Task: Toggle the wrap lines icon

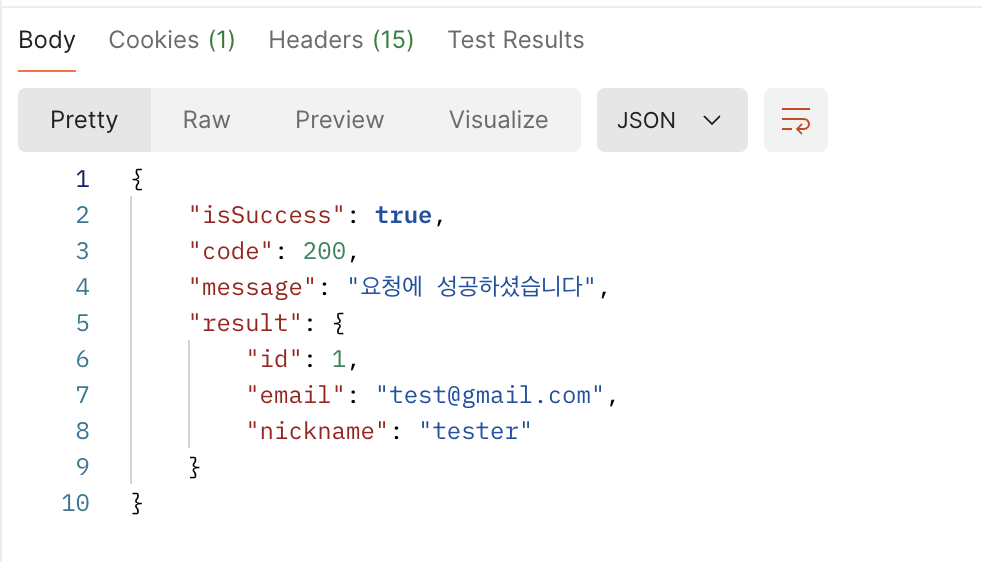Action: [x=795, y=120]
